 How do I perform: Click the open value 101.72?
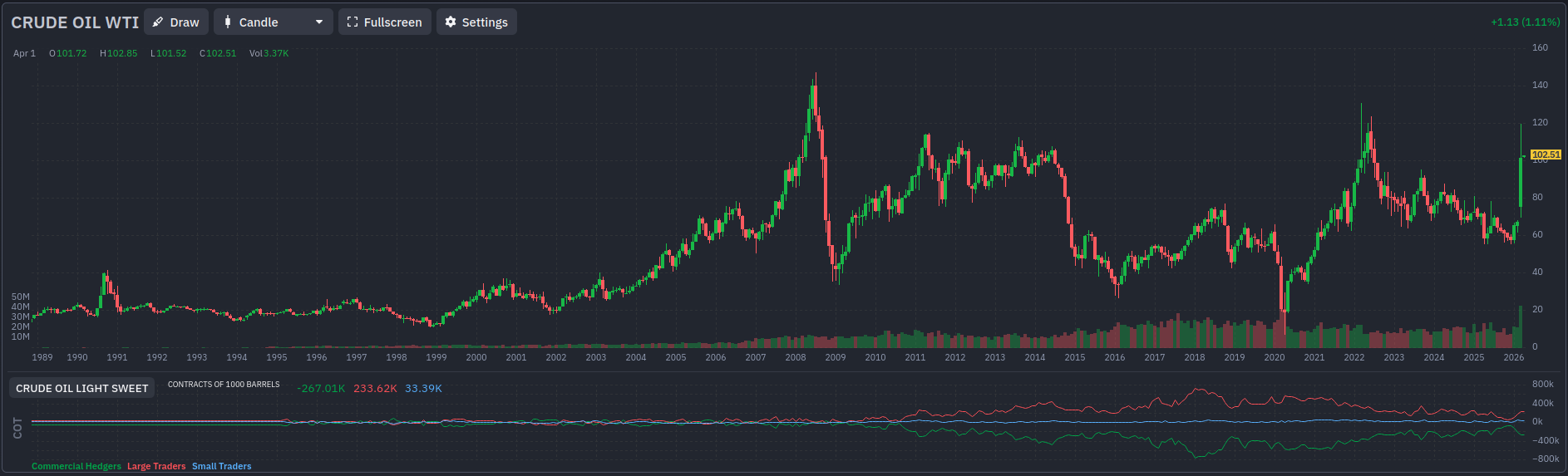[71, 53]
